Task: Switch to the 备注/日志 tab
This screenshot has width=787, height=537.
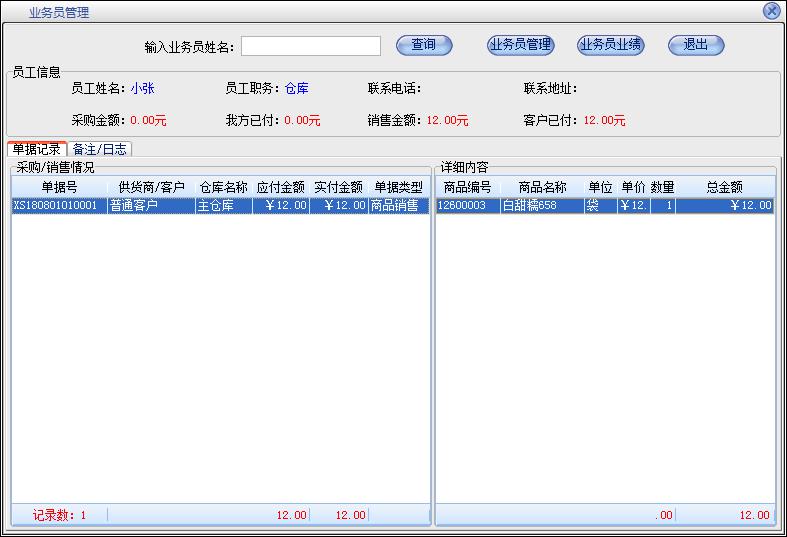Action: [x=101, y=149]
